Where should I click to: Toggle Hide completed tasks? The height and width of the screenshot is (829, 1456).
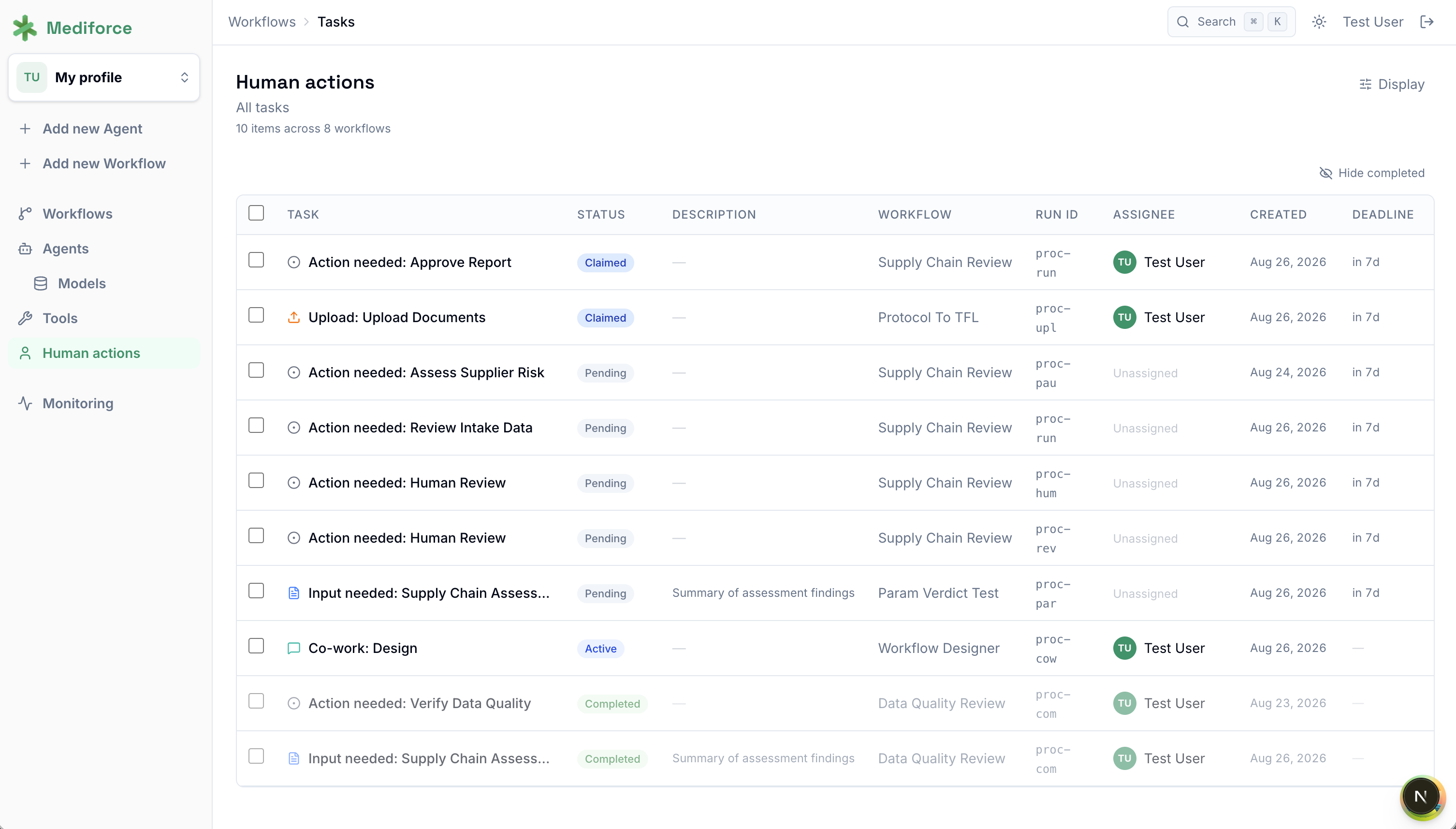click(x=1372, y=173)
